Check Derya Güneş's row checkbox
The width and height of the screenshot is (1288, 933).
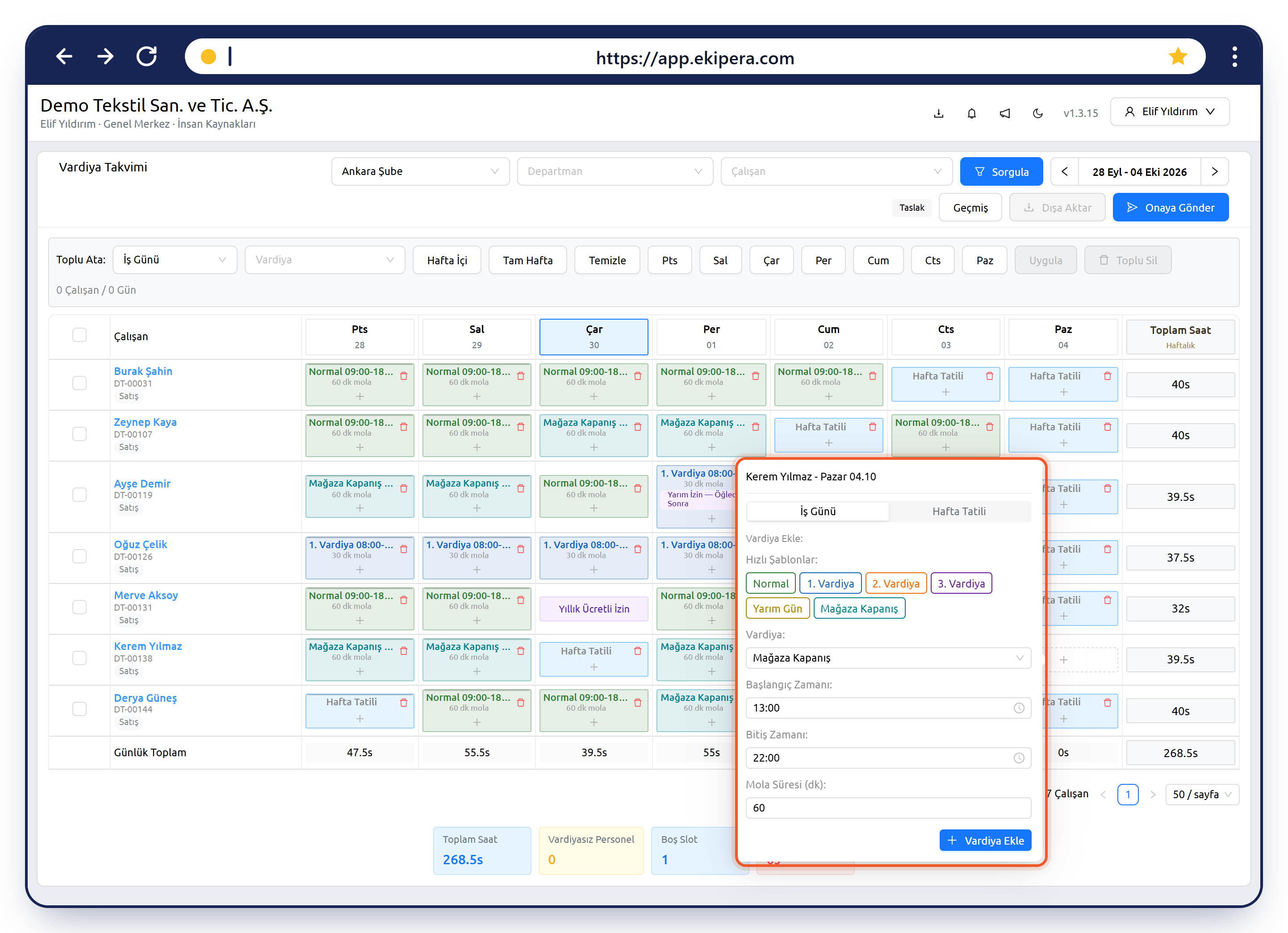[x=79, y=709]
